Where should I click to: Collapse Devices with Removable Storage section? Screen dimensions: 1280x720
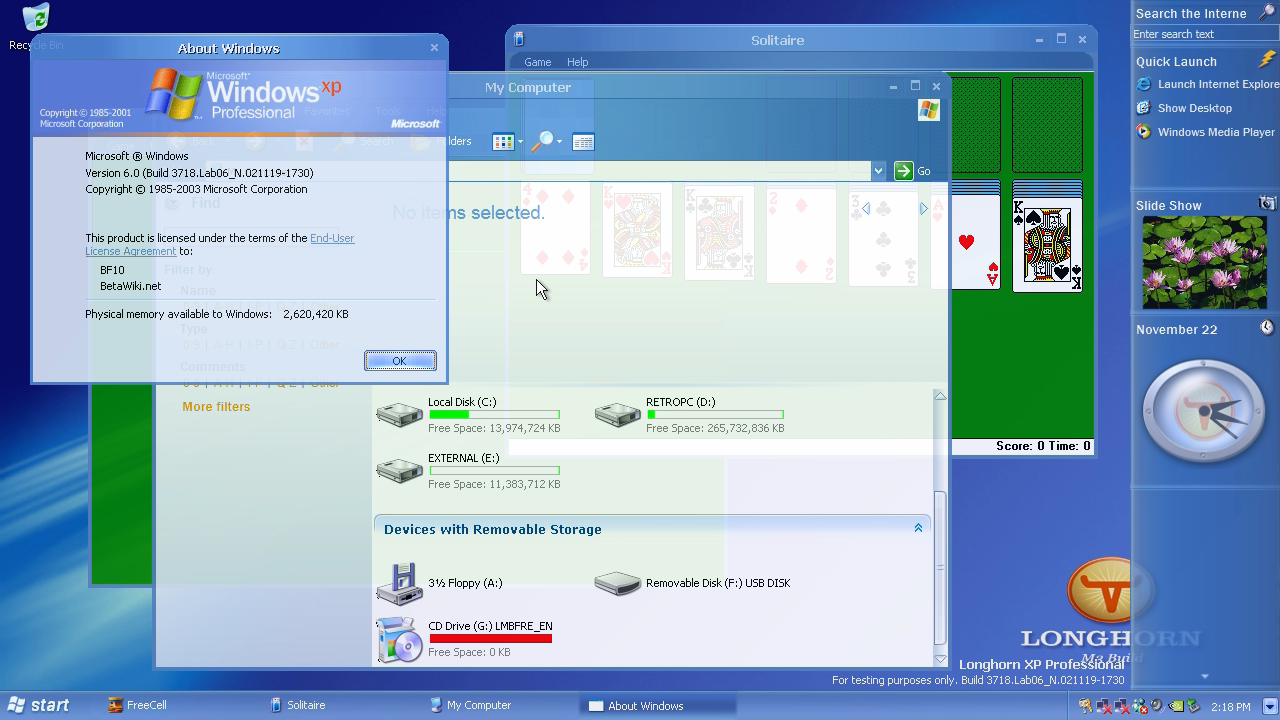[x=918, y=528]
